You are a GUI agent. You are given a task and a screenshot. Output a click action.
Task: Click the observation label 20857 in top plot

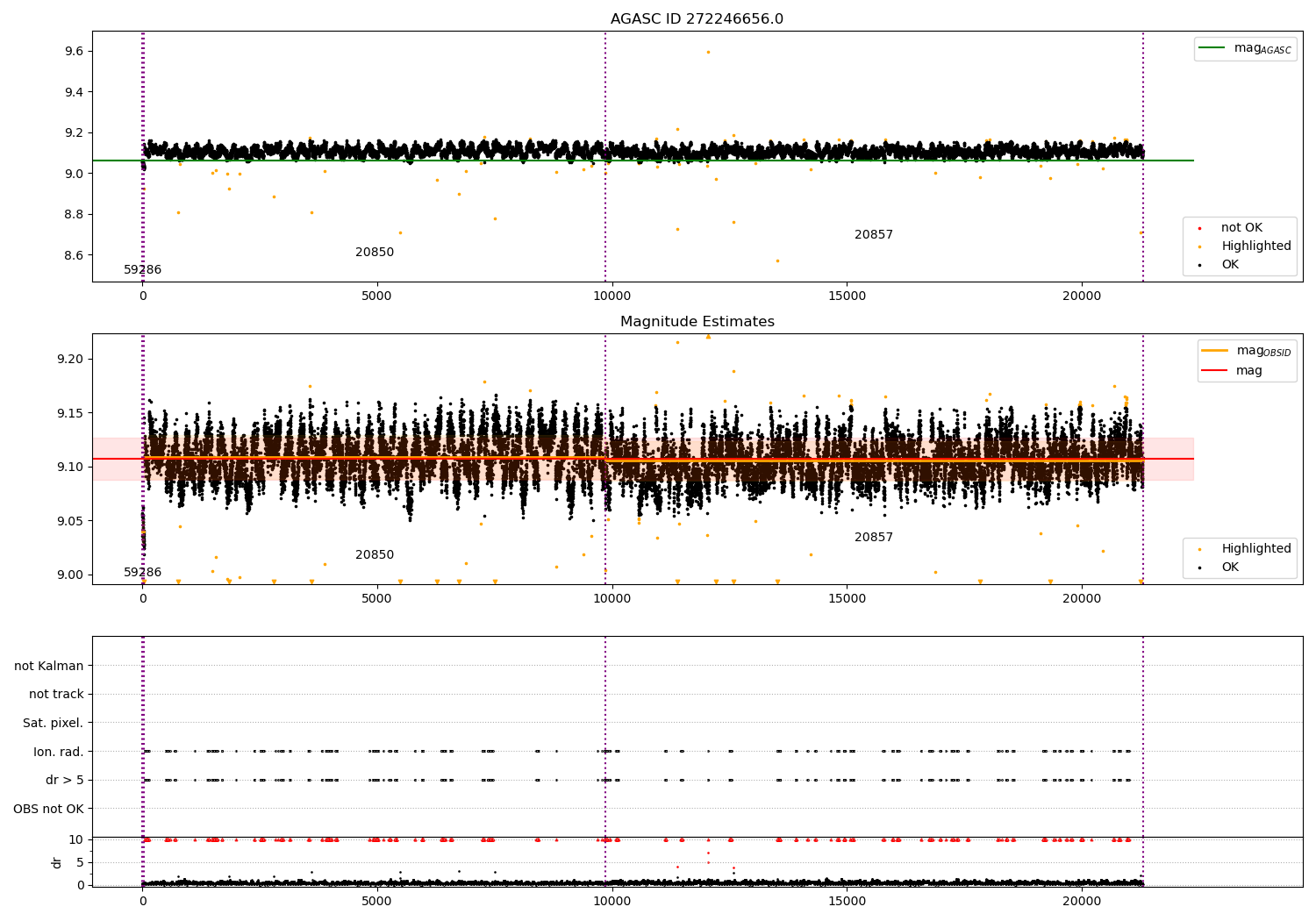[874, 235]
